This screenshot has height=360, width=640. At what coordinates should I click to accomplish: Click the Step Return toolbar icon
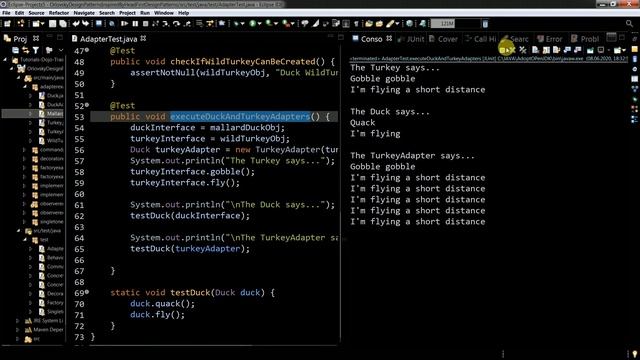(187, 24)
